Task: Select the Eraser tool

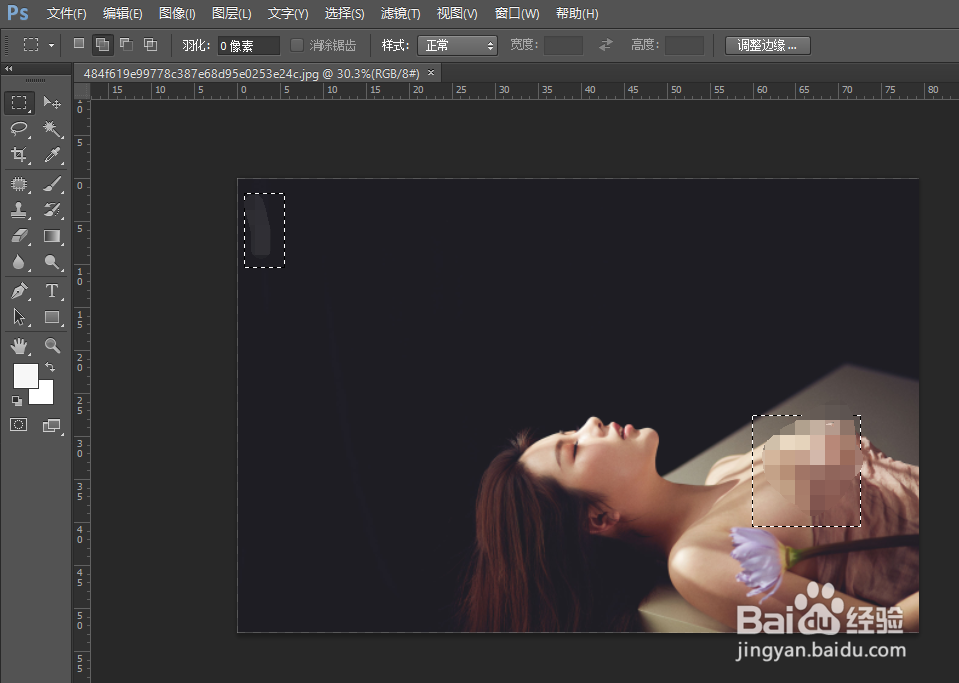Action: point(19,236)
